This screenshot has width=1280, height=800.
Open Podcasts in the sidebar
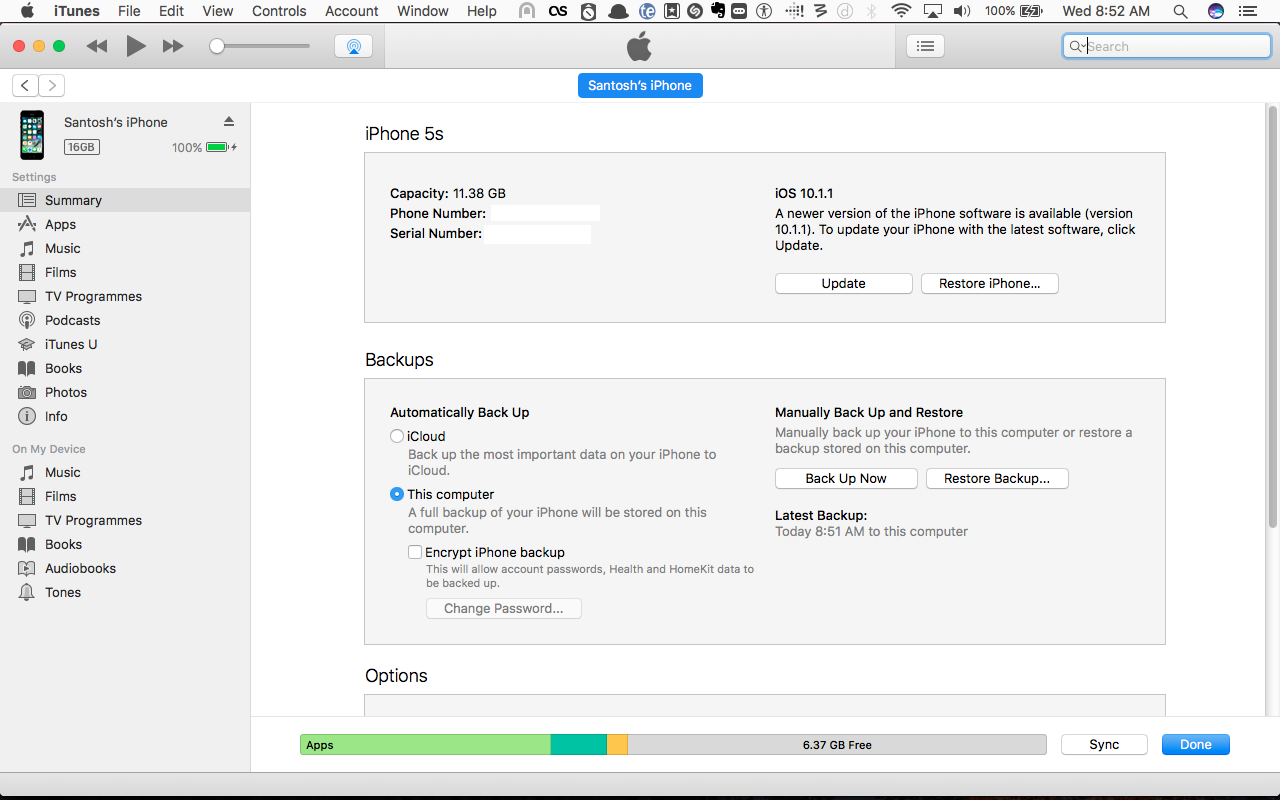(125, 320)
